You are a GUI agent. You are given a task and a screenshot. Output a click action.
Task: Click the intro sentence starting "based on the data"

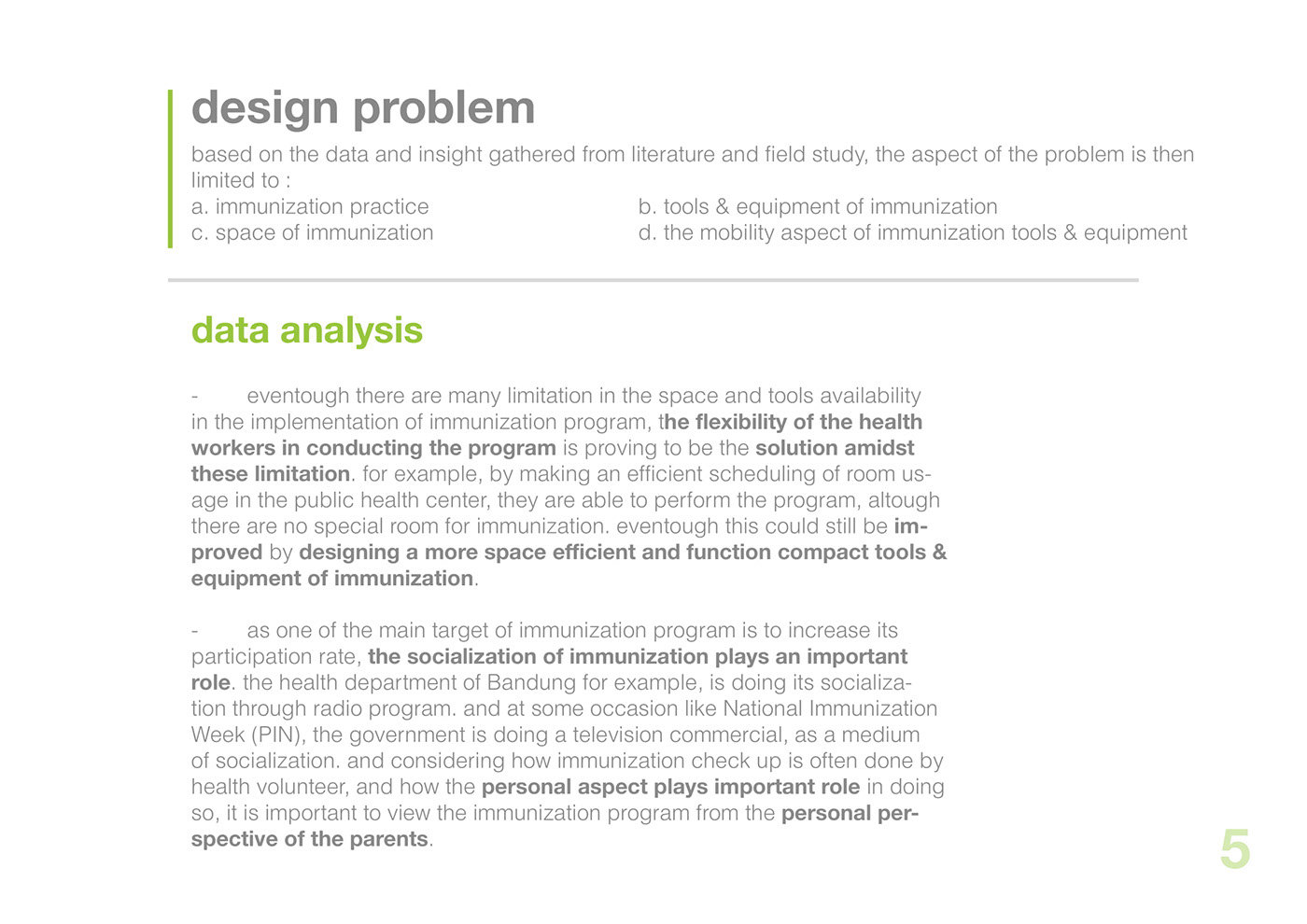click(692, 154)
